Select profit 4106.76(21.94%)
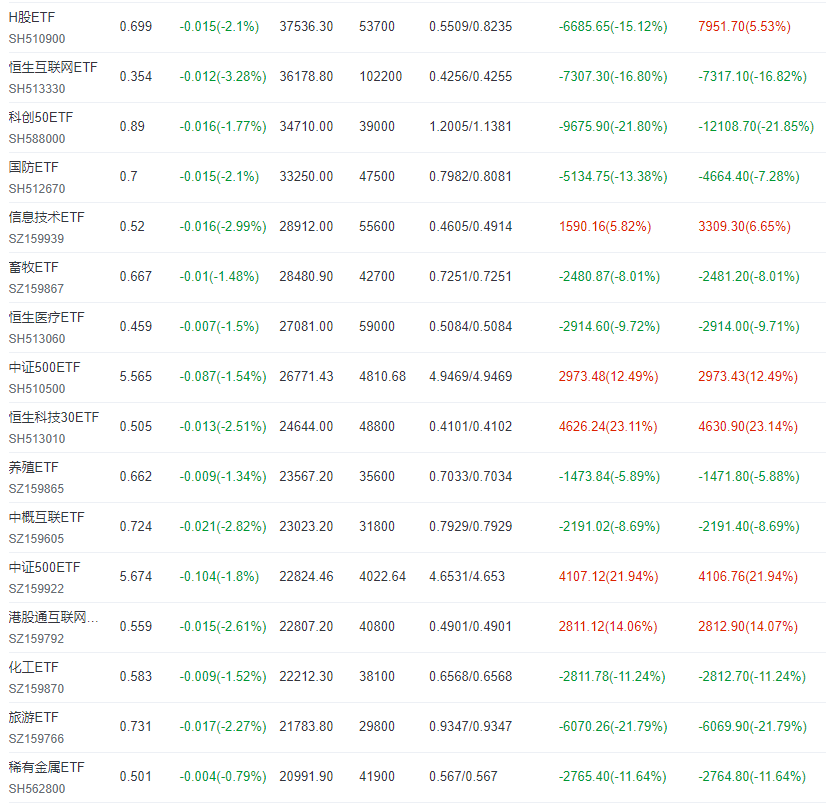The image size is (826, 804). pyautogui.click(x=748, y=577)
